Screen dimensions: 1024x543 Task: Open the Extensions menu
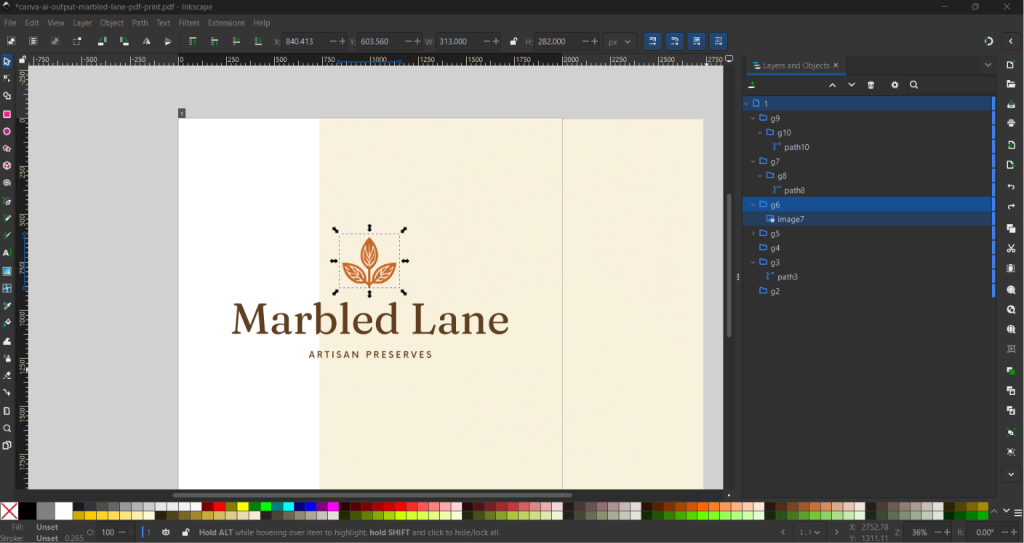226,23
